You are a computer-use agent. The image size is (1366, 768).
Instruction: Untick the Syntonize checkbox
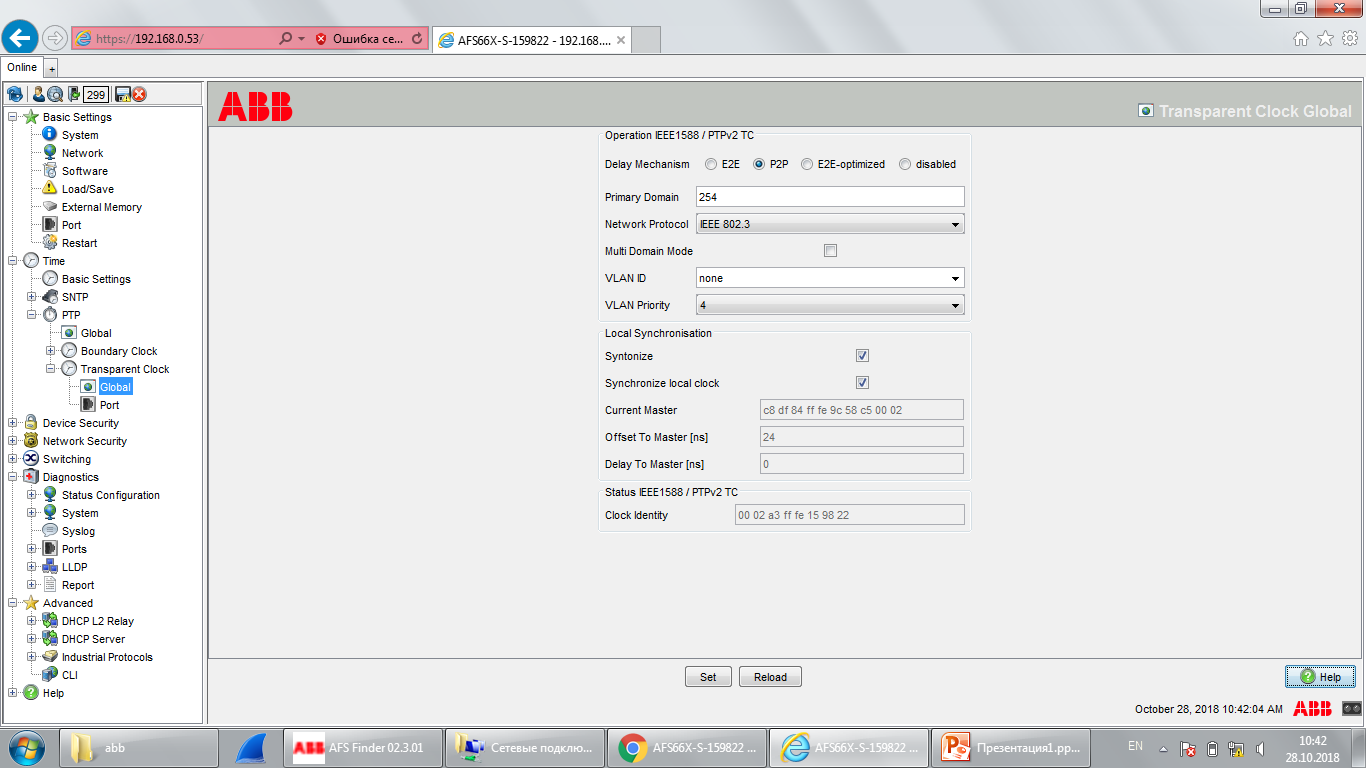click(862, 356)
